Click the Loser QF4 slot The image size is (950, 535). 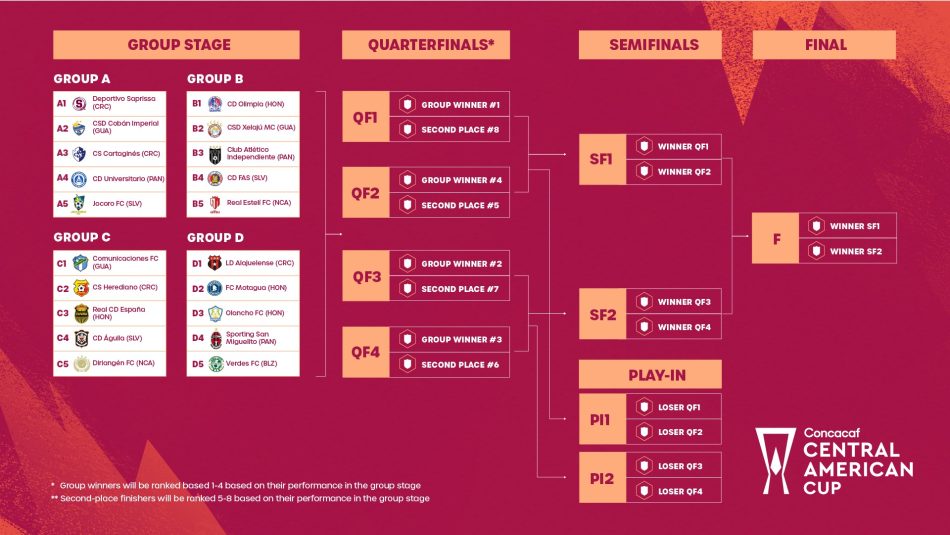[x=677, y=491]
